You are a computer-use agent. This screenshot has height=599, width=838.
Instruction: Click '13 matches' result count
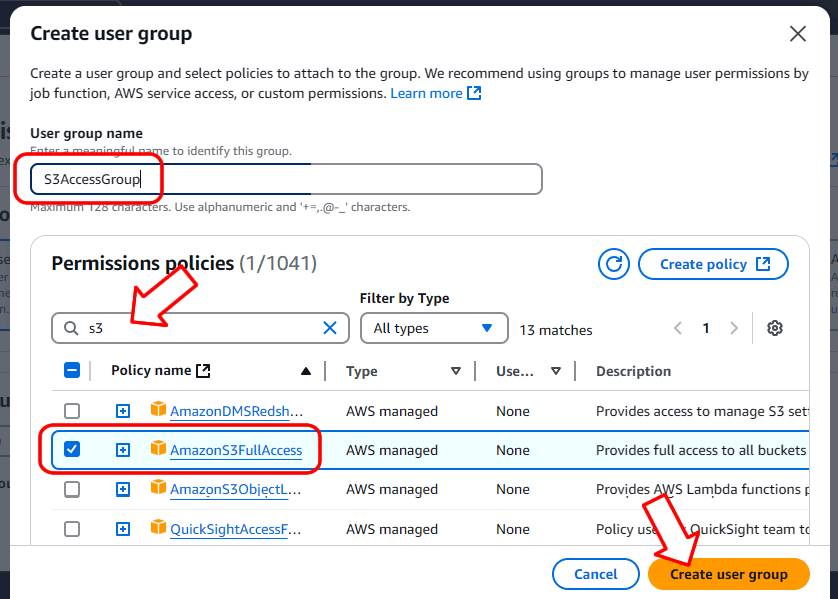pos(556,330)
